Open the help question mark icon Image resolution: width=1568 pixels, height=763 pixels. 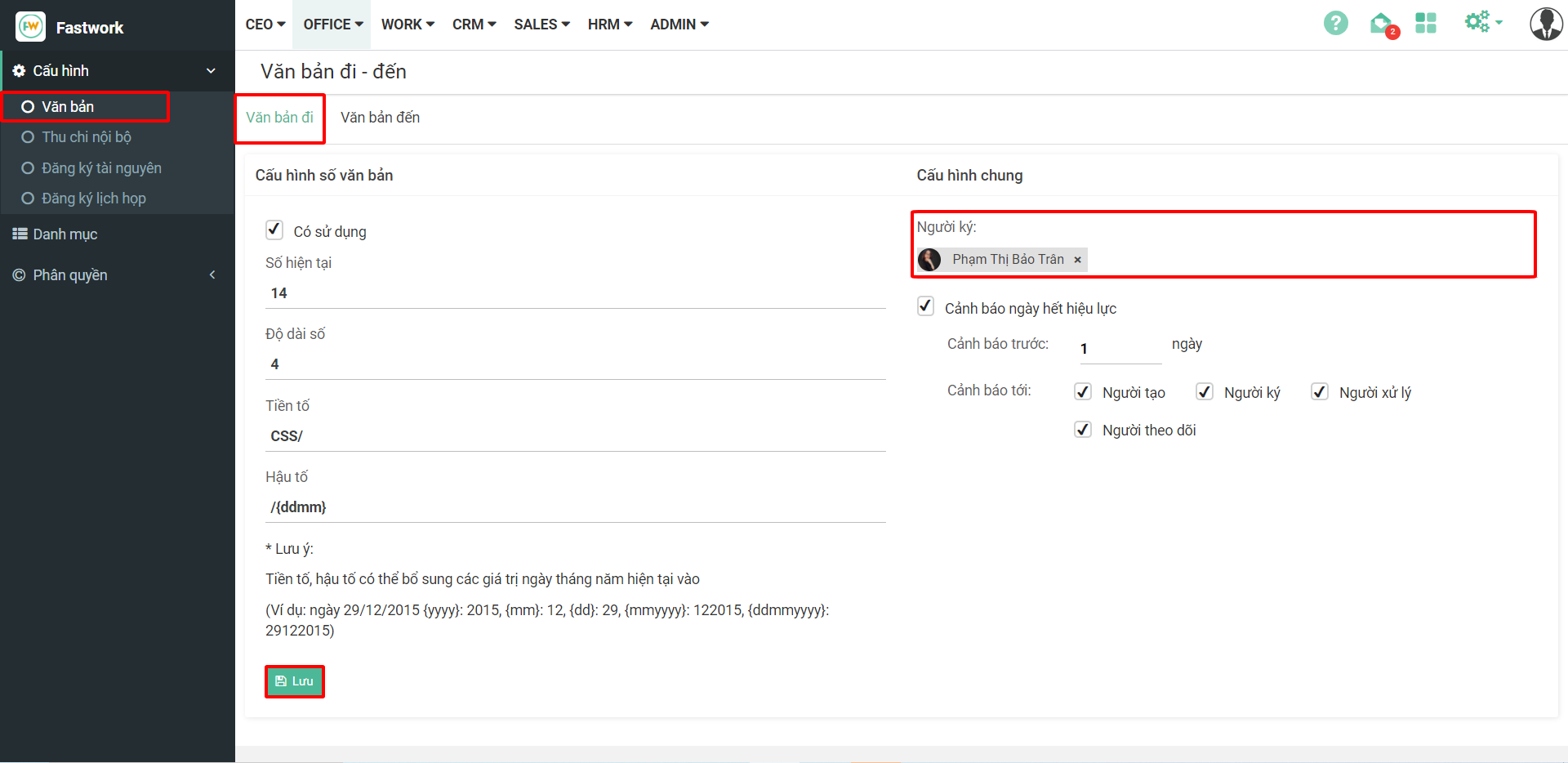[1335, 24]
